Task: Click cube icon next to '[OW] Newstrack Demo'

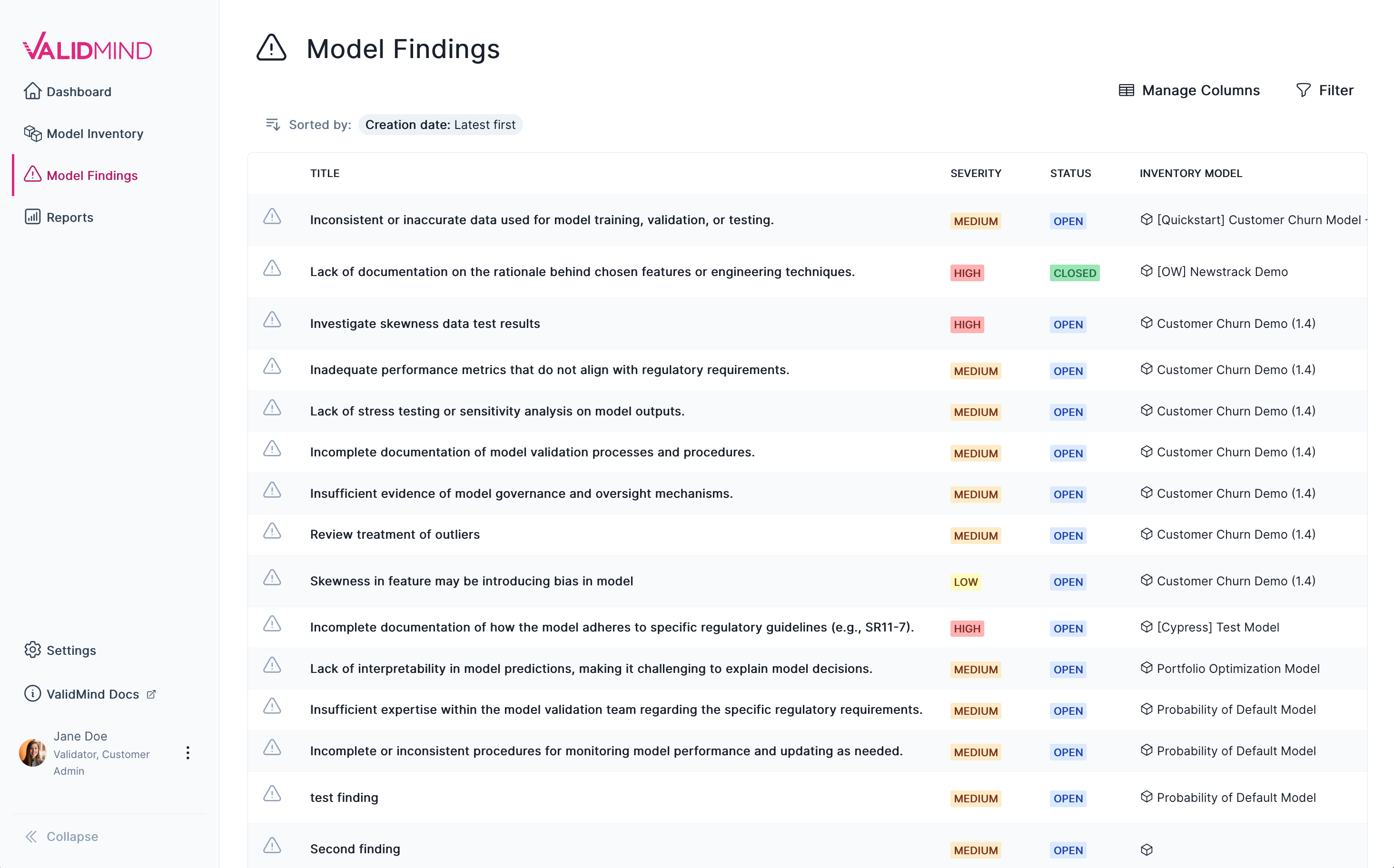Action: pyautogui.click(x=1146, y=271)
